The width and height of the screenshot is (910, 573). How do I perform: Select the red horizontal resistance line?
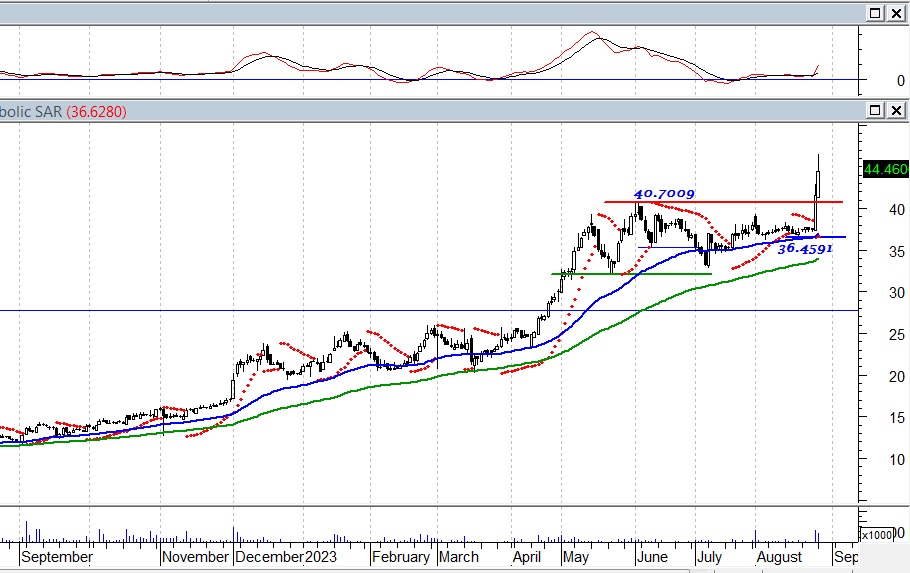click(x=720, y=203)
